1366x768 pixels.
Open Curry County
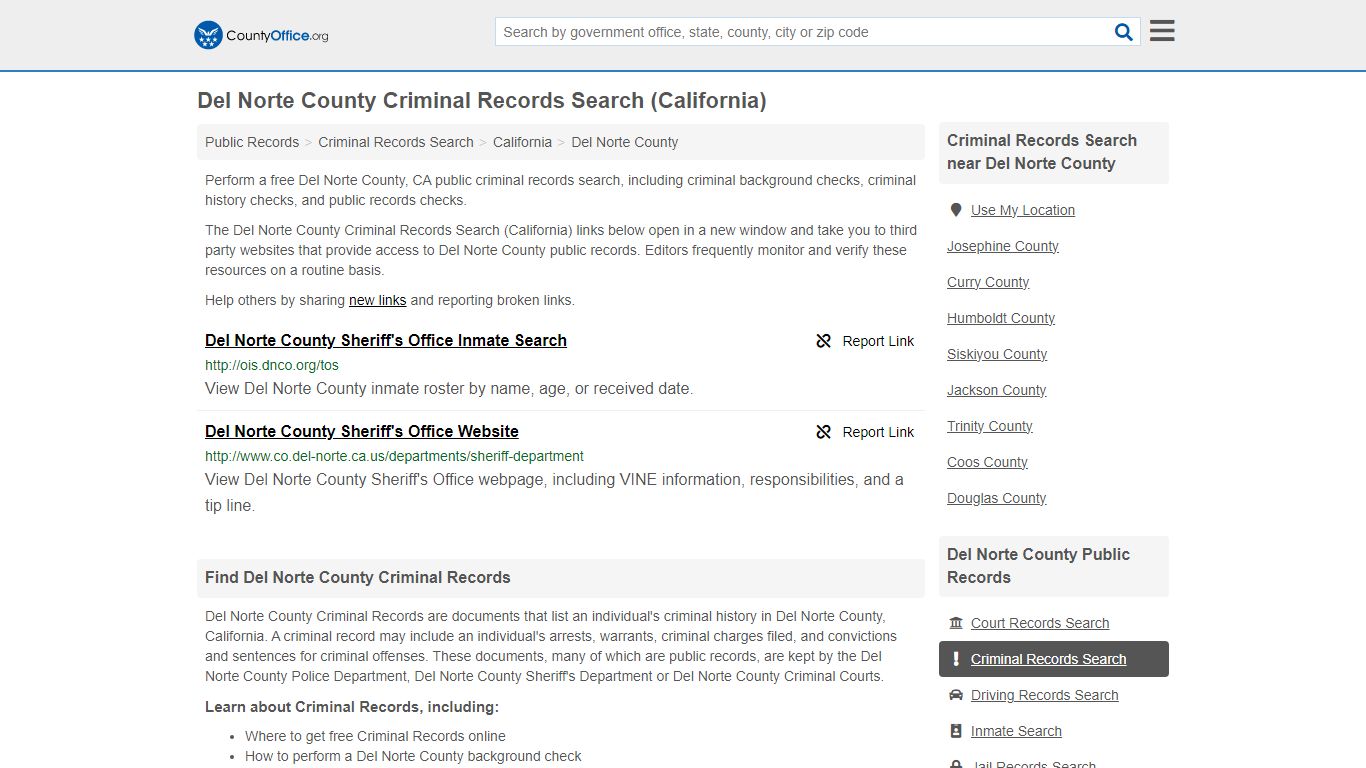point(988,282)
